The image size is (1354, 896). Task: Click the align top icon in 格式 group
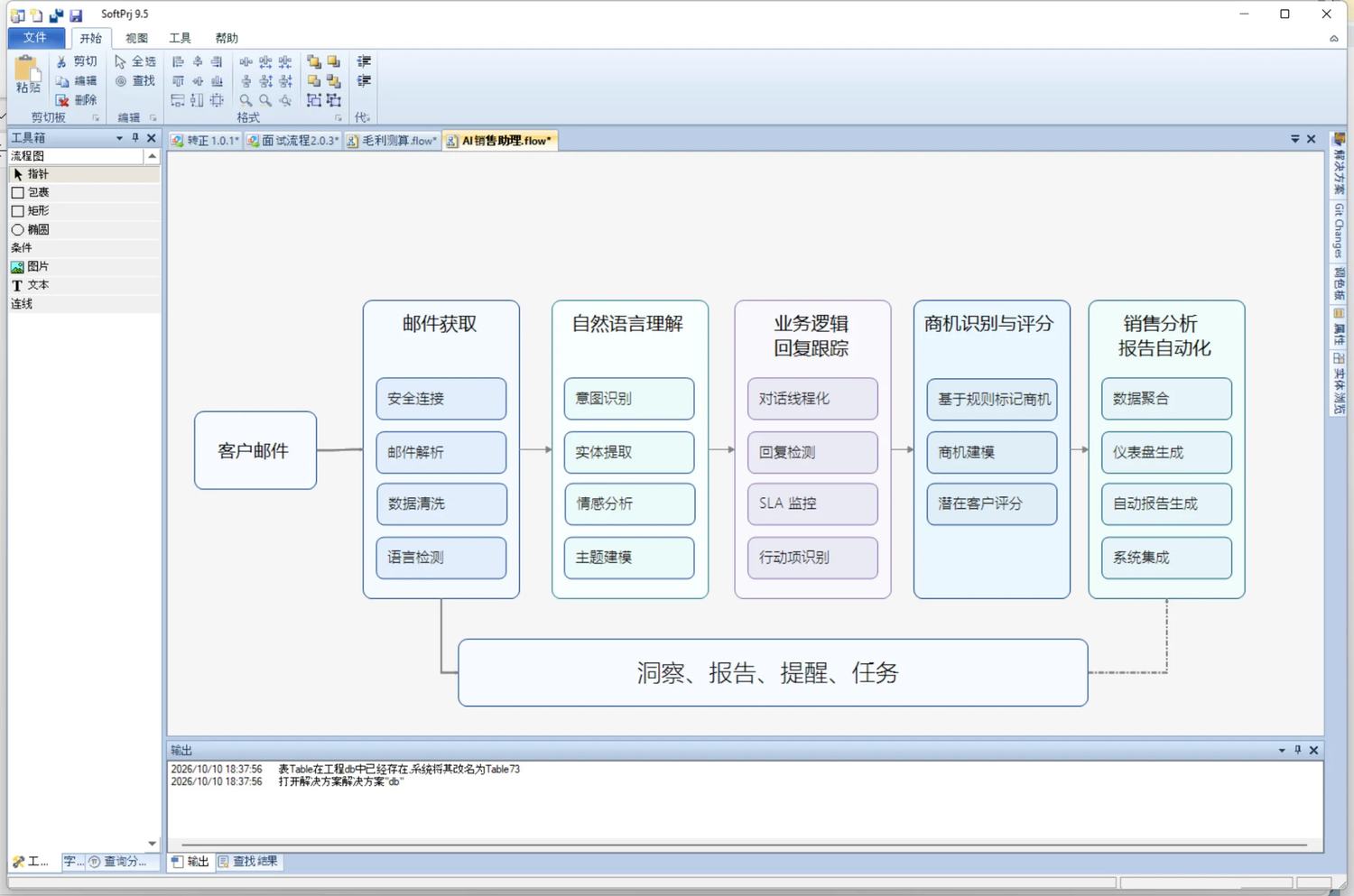click(178, 81)
